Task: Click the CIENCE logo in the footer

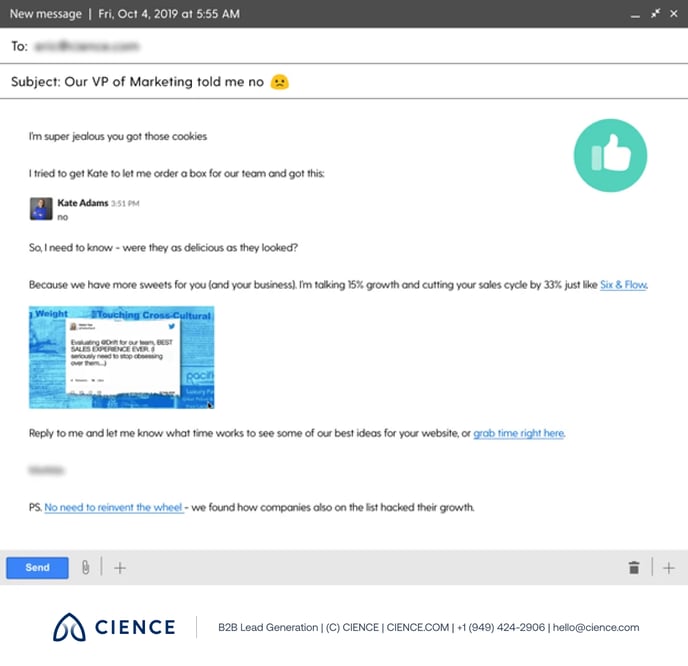Action: click(x=114, y=627)
